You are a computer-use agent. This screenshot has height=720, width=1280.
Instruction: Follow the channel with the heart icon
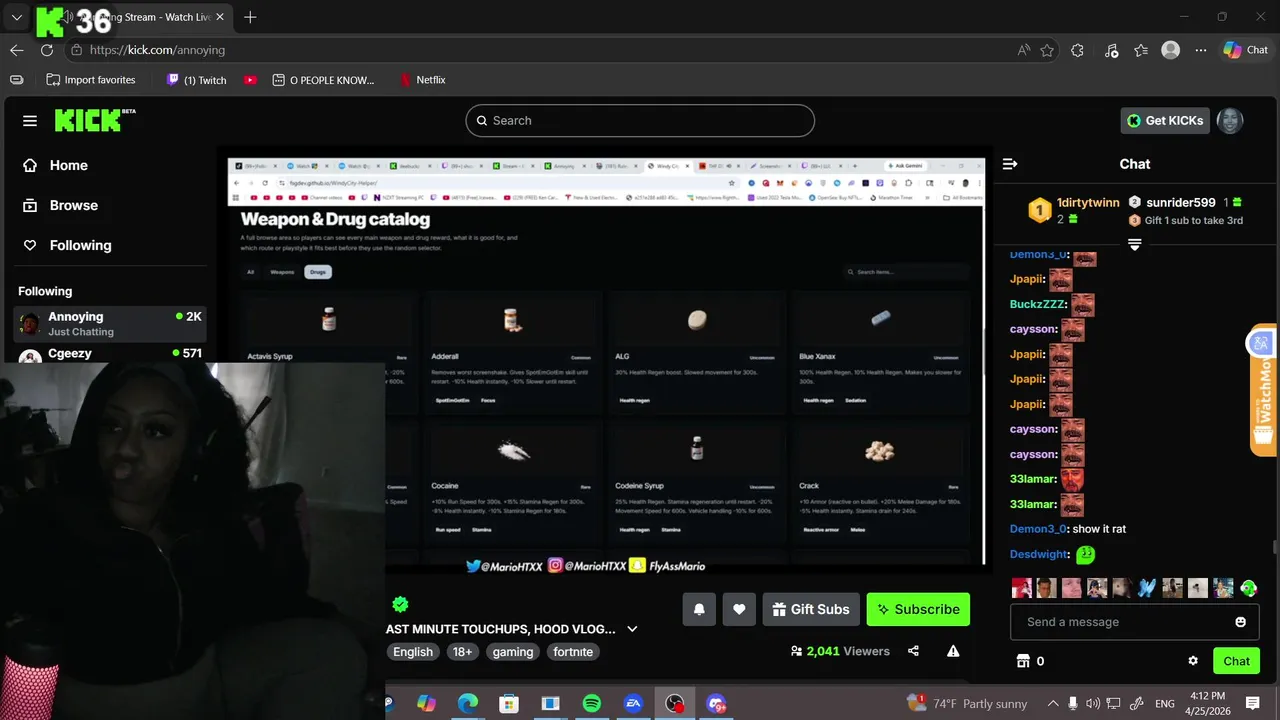(739, 609)
